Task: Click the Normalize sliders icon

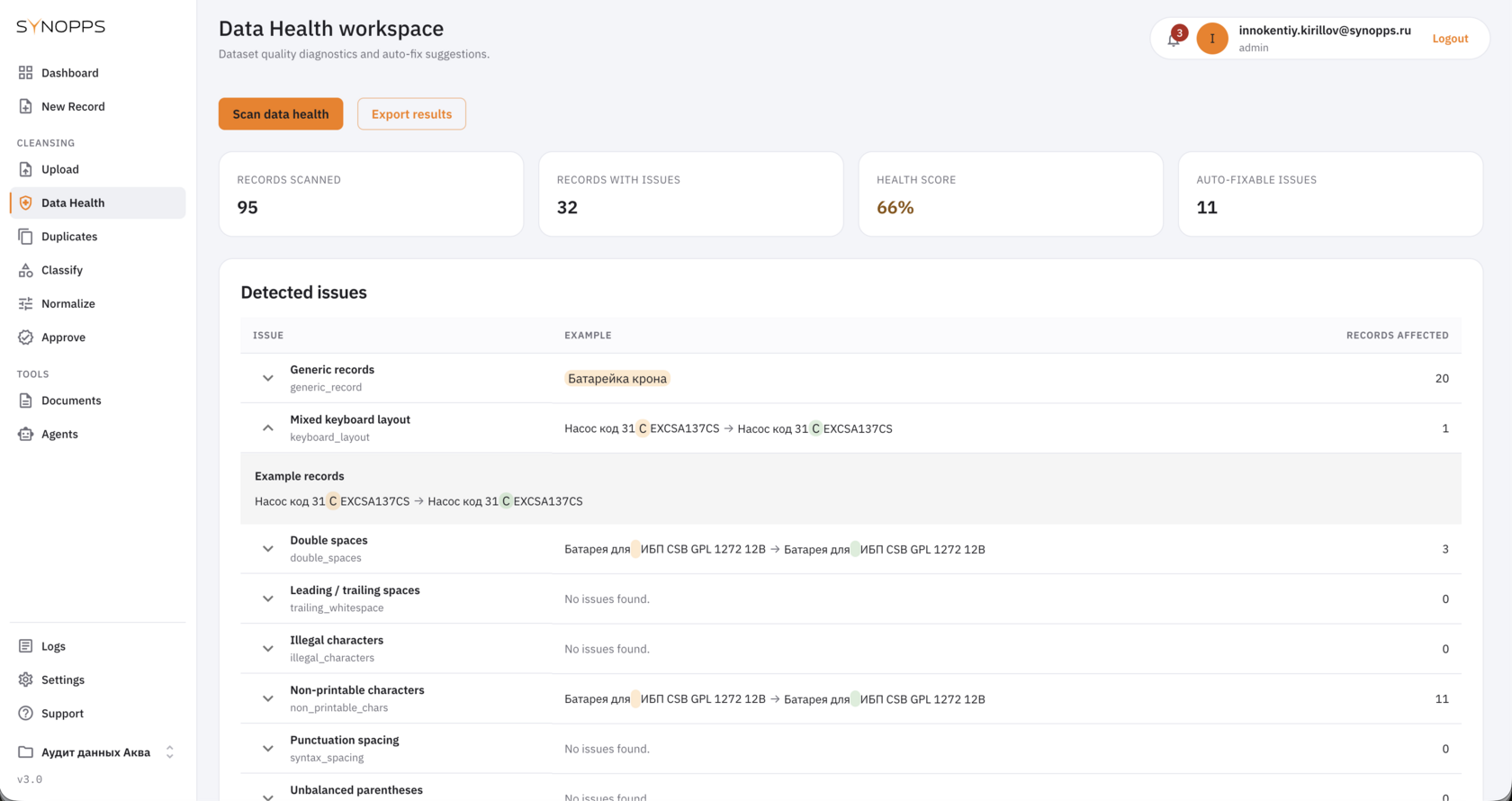Action: point(25,303)
